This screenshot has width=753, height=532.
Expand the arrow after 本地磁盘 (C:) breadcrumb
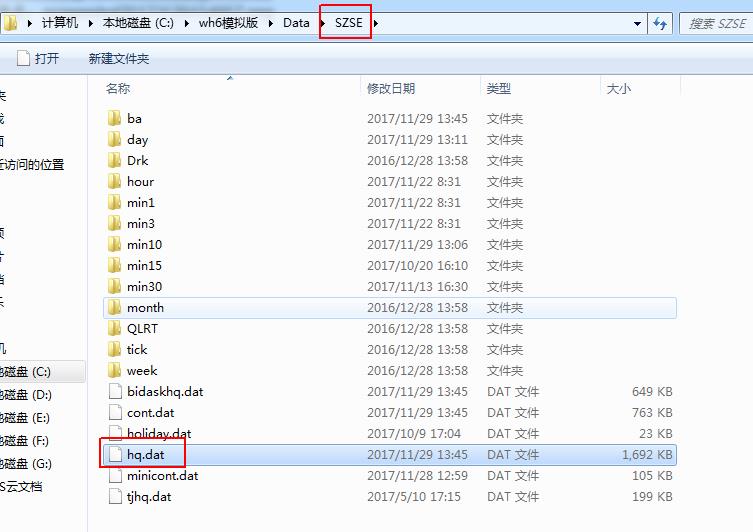pos(186,23)
